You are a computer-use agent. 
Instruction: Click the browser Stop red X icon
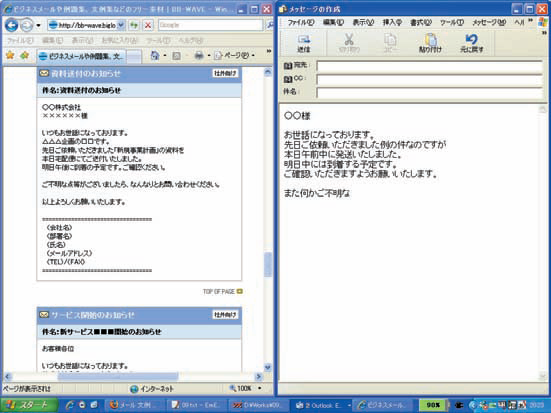[x=148, y=25]
